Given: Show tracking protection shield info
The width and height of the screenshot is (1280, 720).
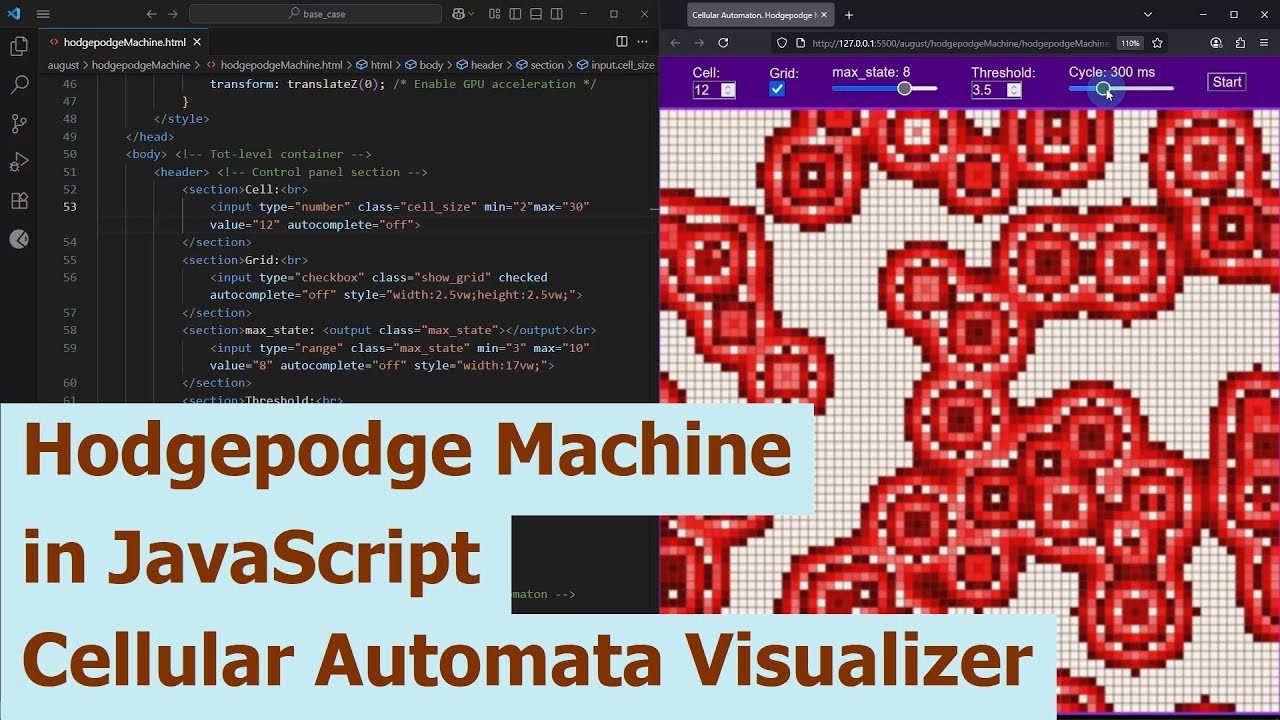Looking at the screenshot, I should point(782,43).
